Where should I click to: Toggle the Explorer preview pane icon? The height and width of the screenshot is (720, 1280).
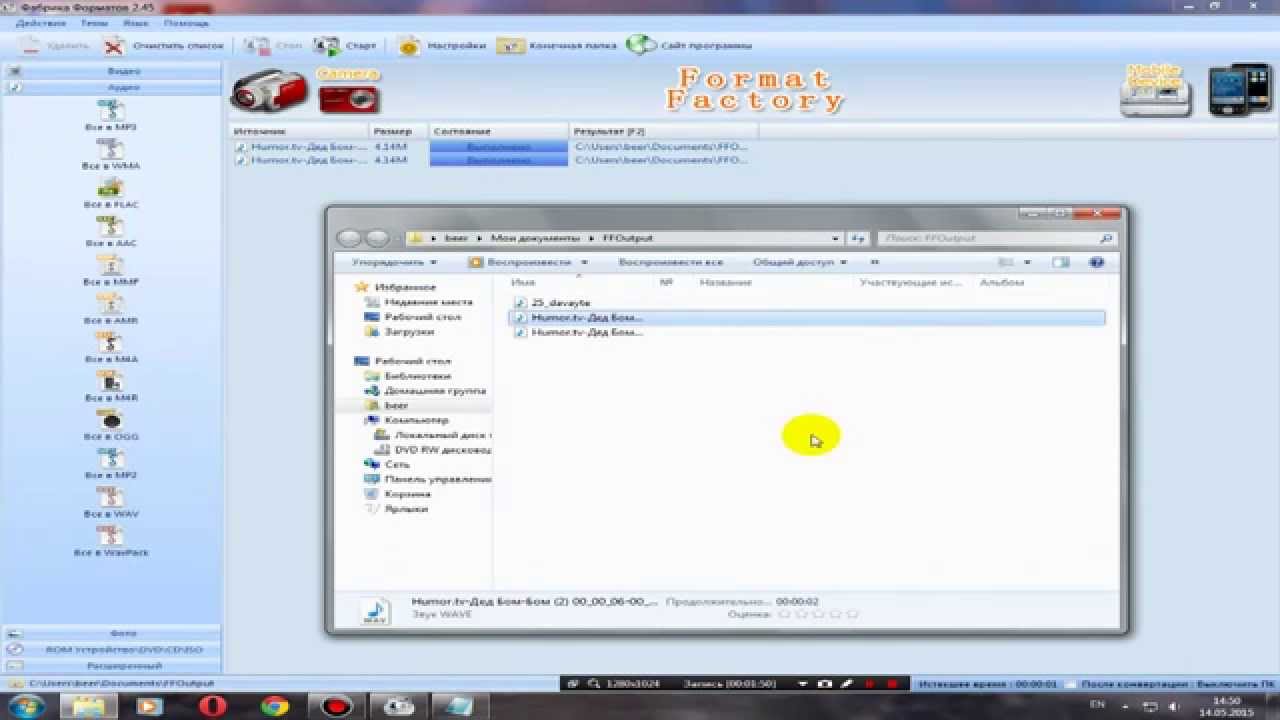1060,262
